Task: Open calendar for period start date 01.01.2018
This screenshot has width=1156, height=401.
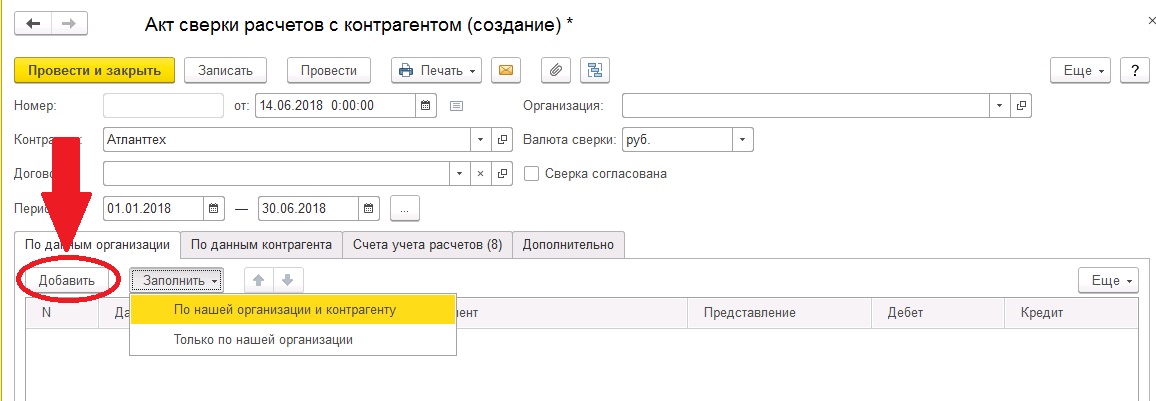Action: pos(215,209)
